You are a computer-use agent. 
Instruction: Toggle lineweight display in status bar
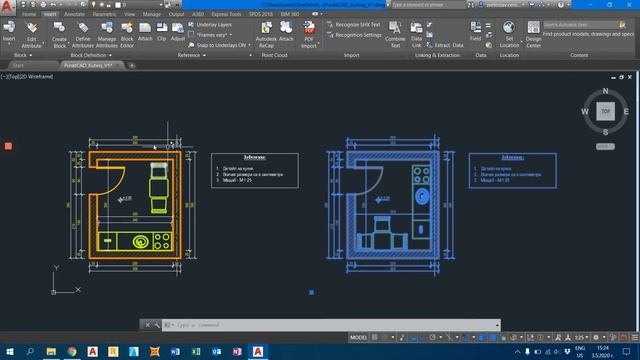click(x=482, y=338)
